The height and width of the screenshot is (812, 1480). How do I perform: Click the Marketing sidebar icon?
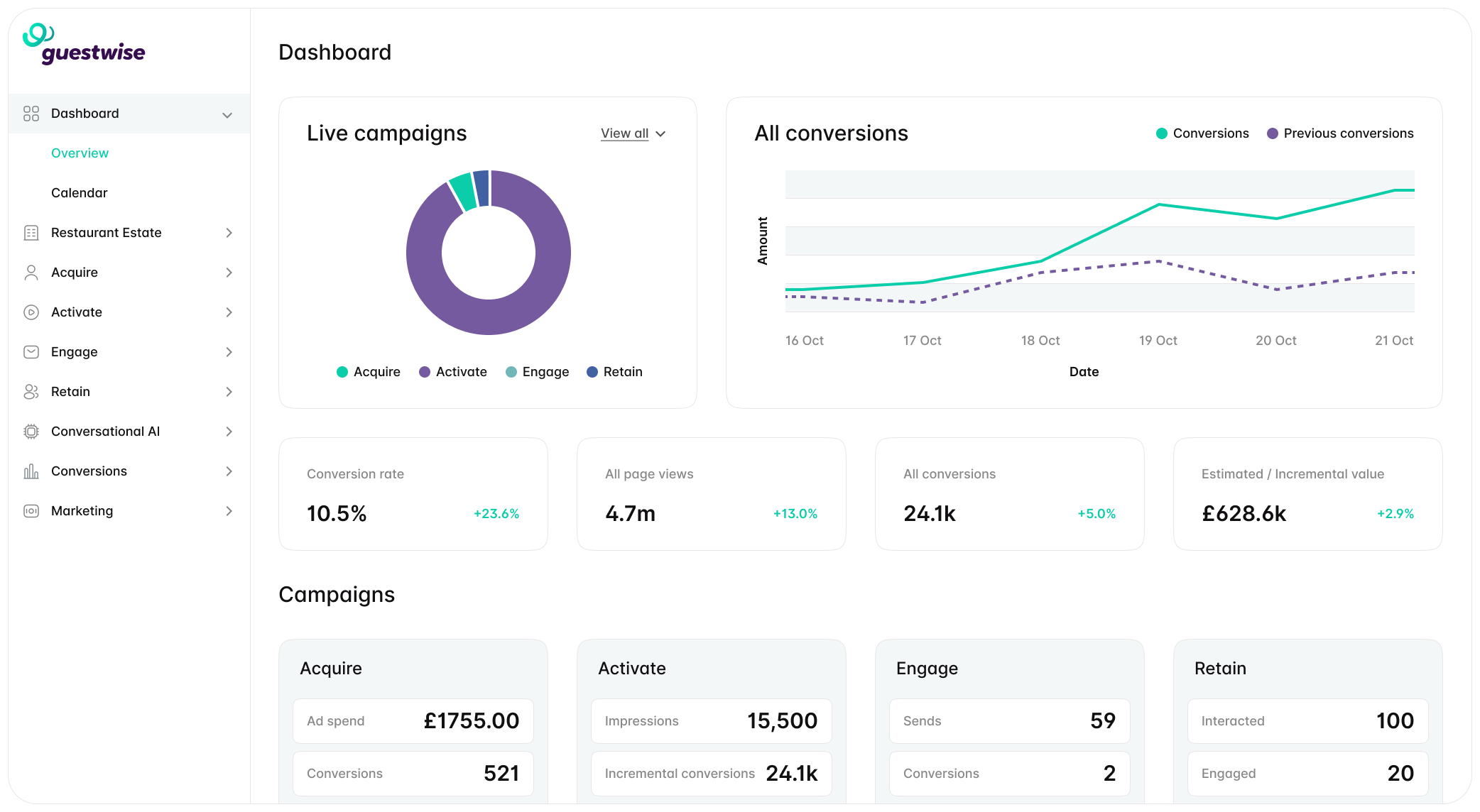pyautogui.click(x=31, y=511)
